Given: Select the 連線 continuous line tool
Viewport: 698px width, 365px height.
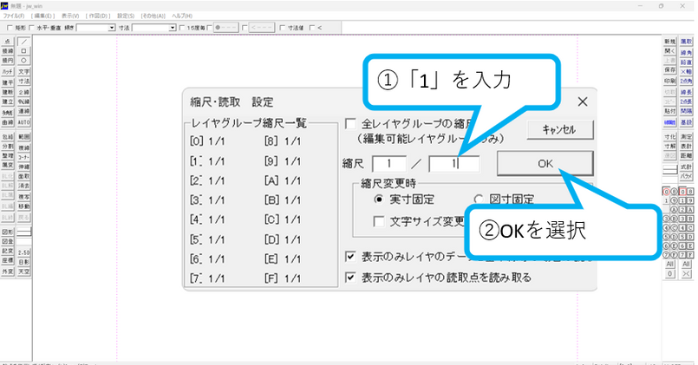Looking at the screenshot, I should click(24, 111).
